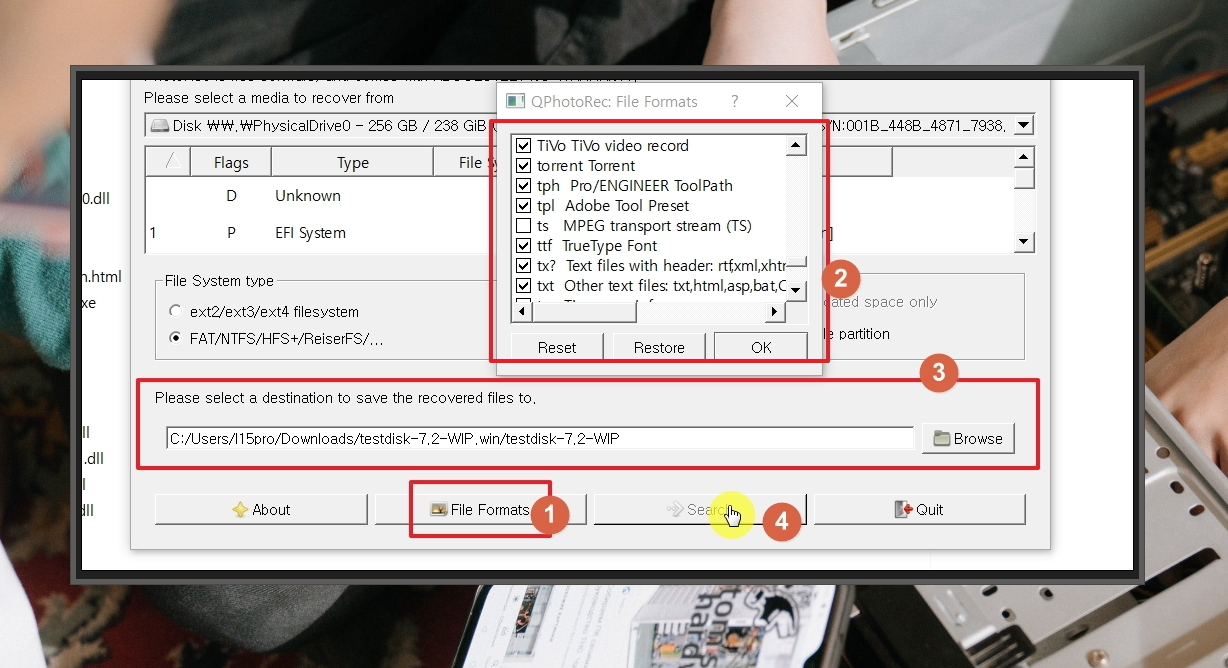Image resolution: width=1228 pixels, height=668 pixels.
Task: Click the destination path input field
Action: point(540,438)
